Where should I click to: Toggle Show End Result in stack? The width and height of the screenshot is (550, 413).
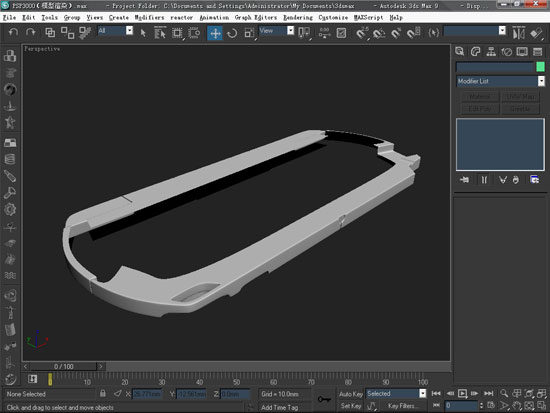coord(484,180)
